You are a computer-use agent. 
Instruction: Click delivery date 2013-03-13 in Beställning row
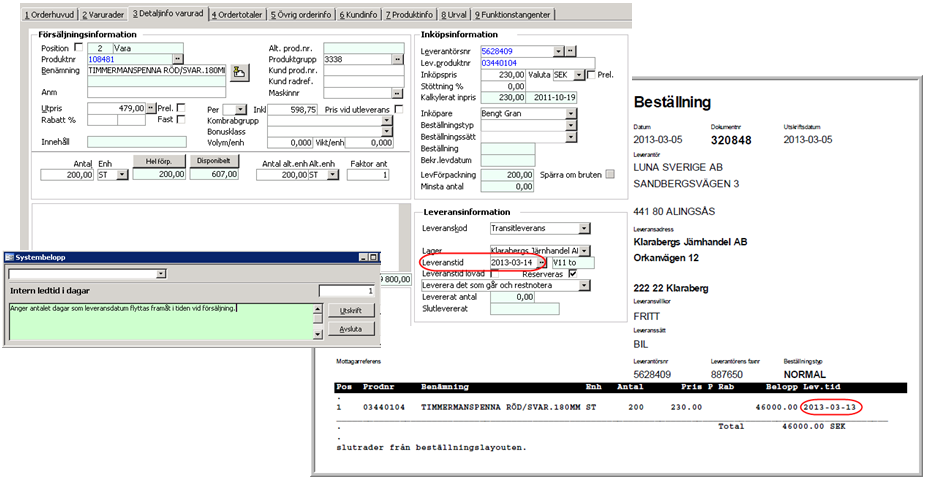830,407
